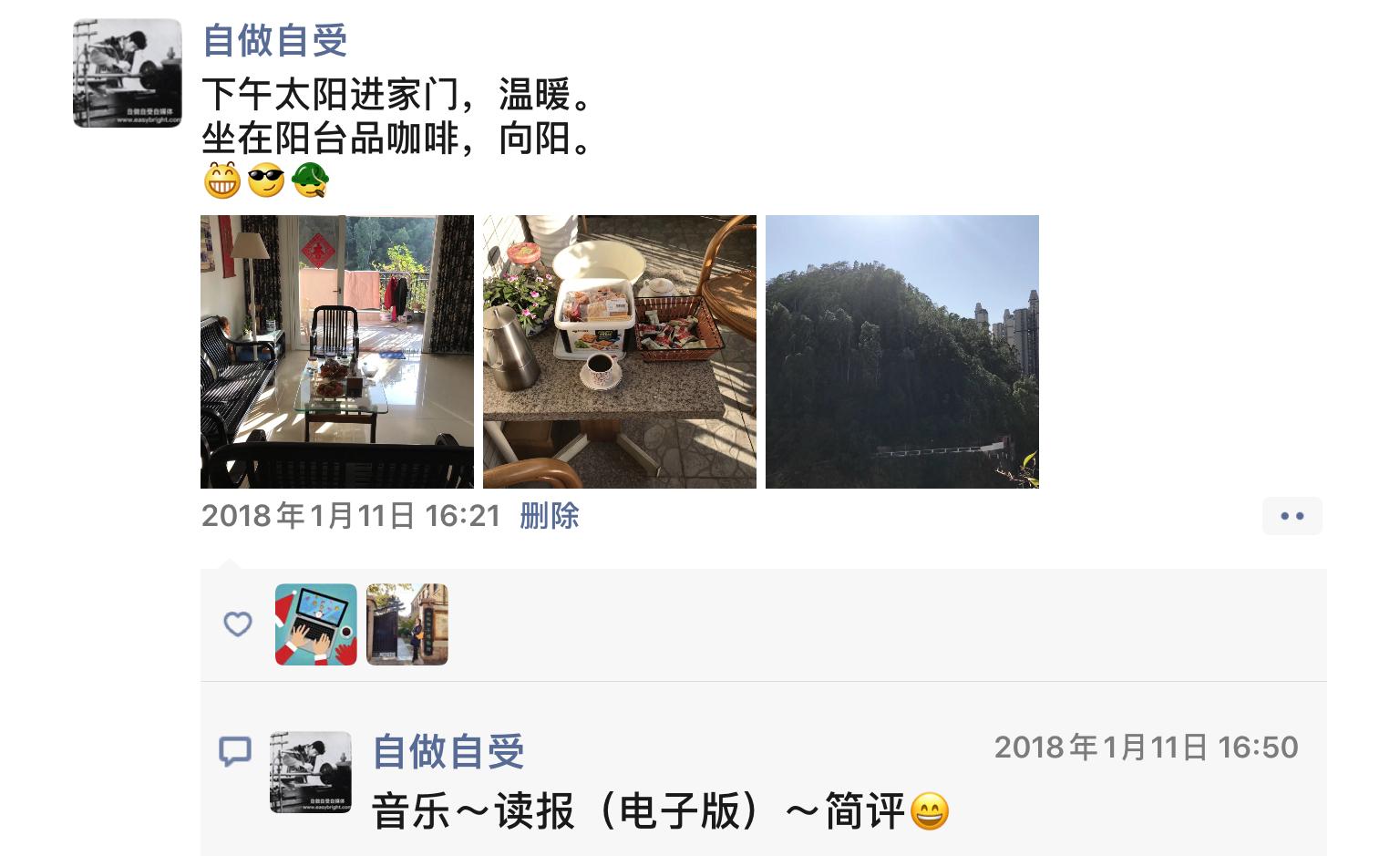
Task: Click the comment speech bubble icon
Action: [x=235, y=752]
